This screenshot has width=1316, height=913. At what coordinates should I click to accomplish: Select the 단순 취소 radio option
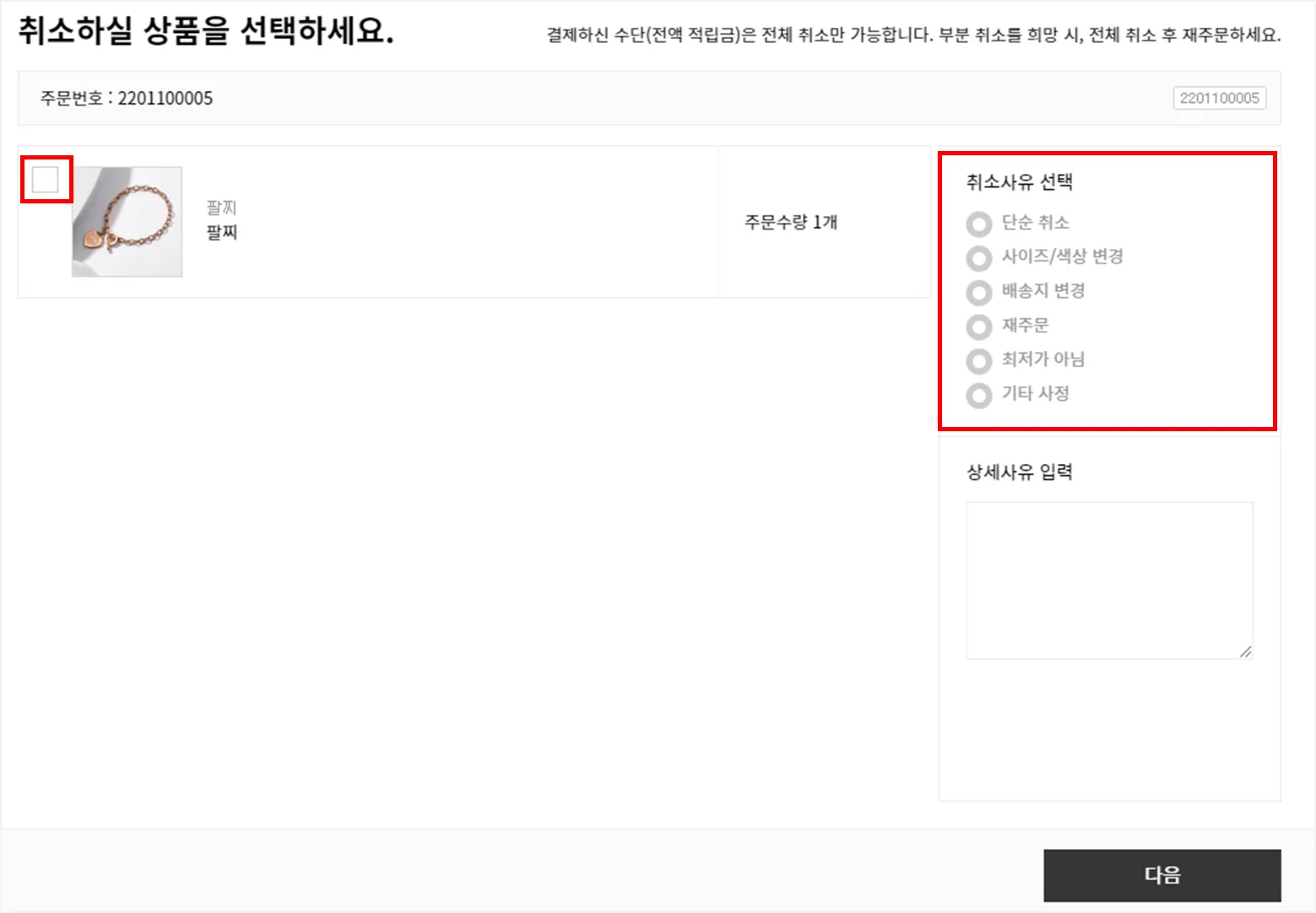tap(979, 224)
